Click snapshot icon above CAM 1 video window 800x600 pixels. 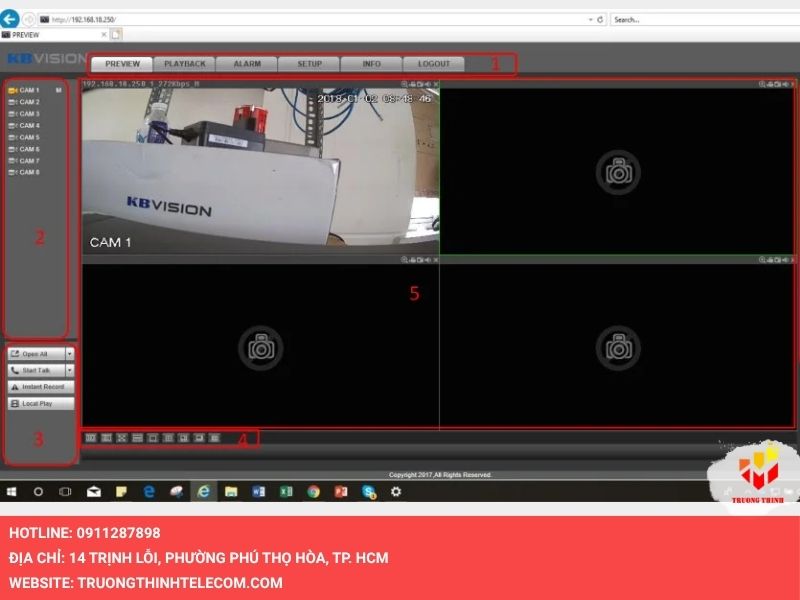coord(420,84)
